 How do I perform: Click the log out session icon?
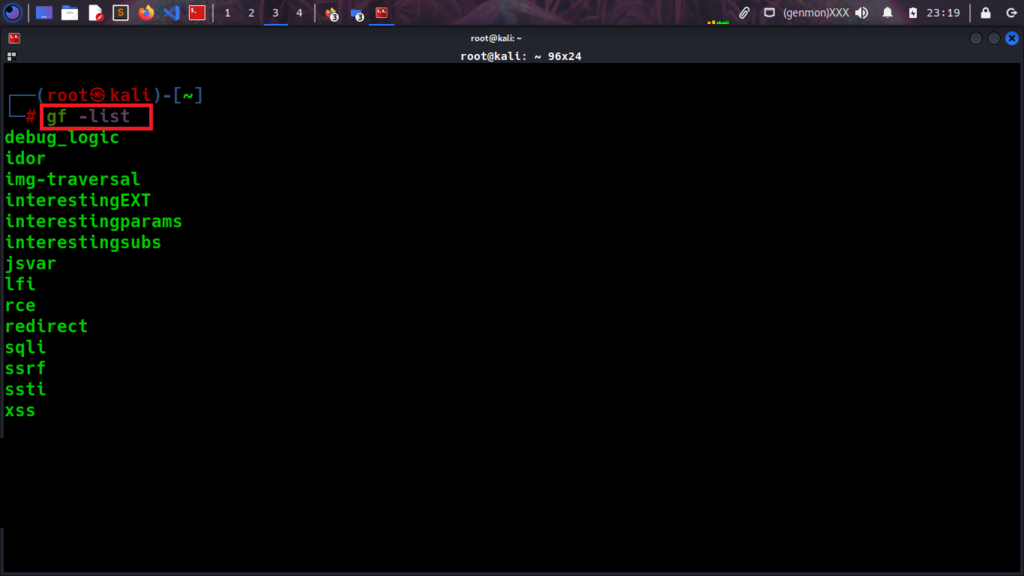1010,13
